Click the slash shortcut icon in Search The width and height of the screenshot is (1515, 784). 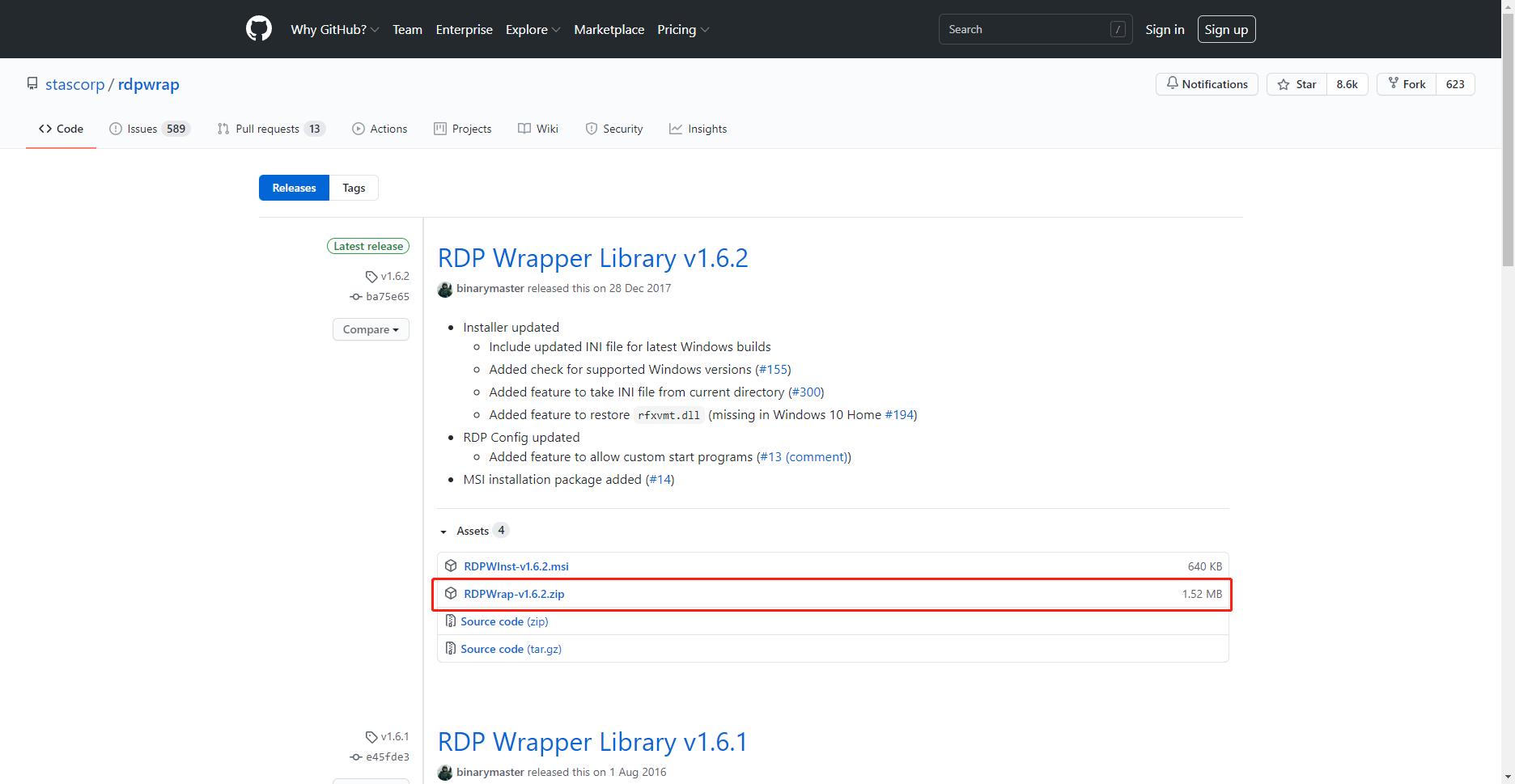[x=1118, y=29]
